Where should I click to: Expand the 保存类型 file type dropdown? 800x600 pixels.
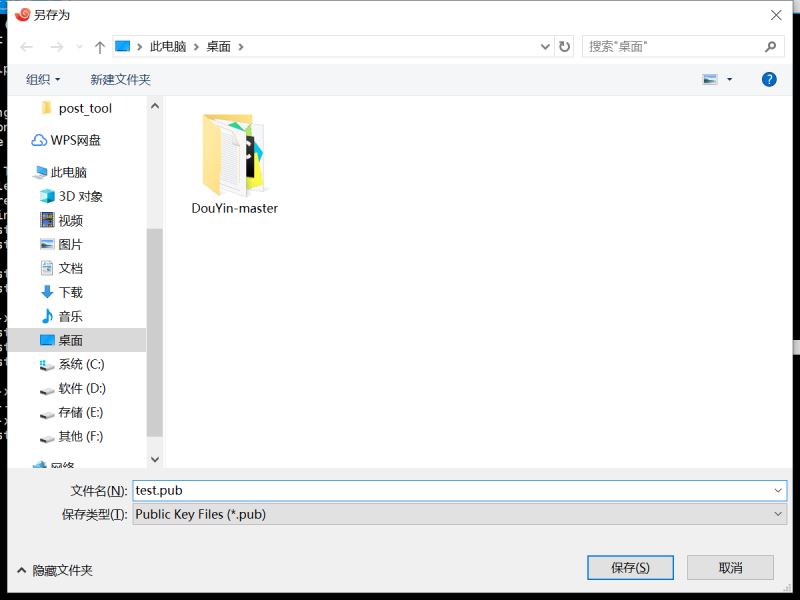[x=778, y=514]
